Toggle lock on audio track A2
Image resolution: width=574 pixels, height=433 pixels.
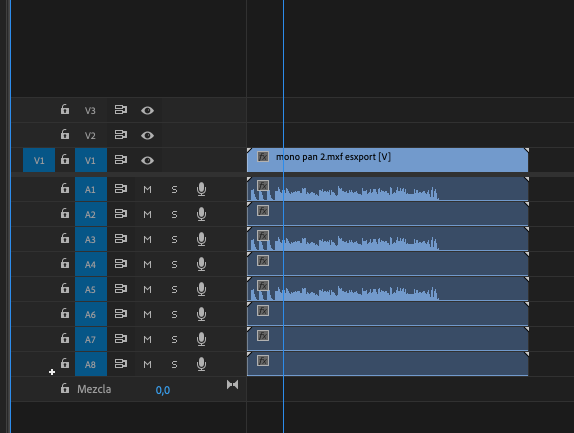(x=65, y=213)
